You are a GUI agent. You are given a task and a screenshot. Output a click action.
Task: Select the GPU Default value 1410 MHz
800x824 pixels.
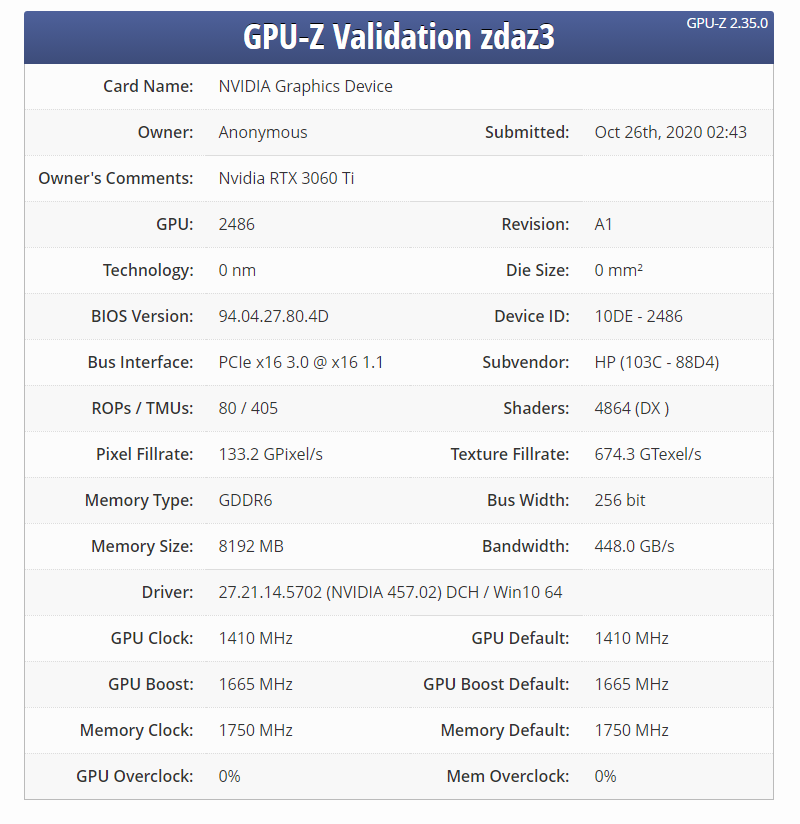pos(631,638)
